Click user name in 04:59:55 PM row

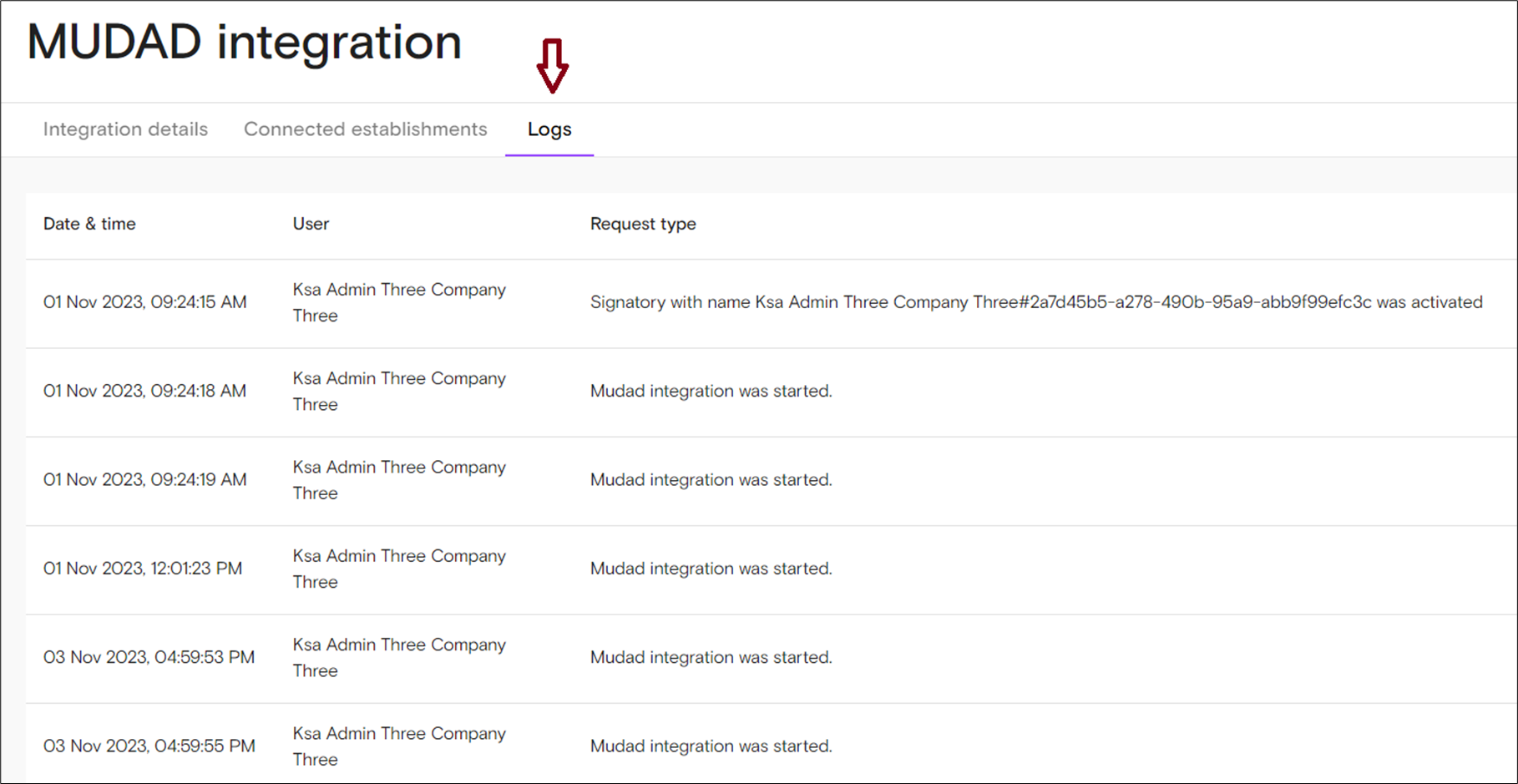399,746
